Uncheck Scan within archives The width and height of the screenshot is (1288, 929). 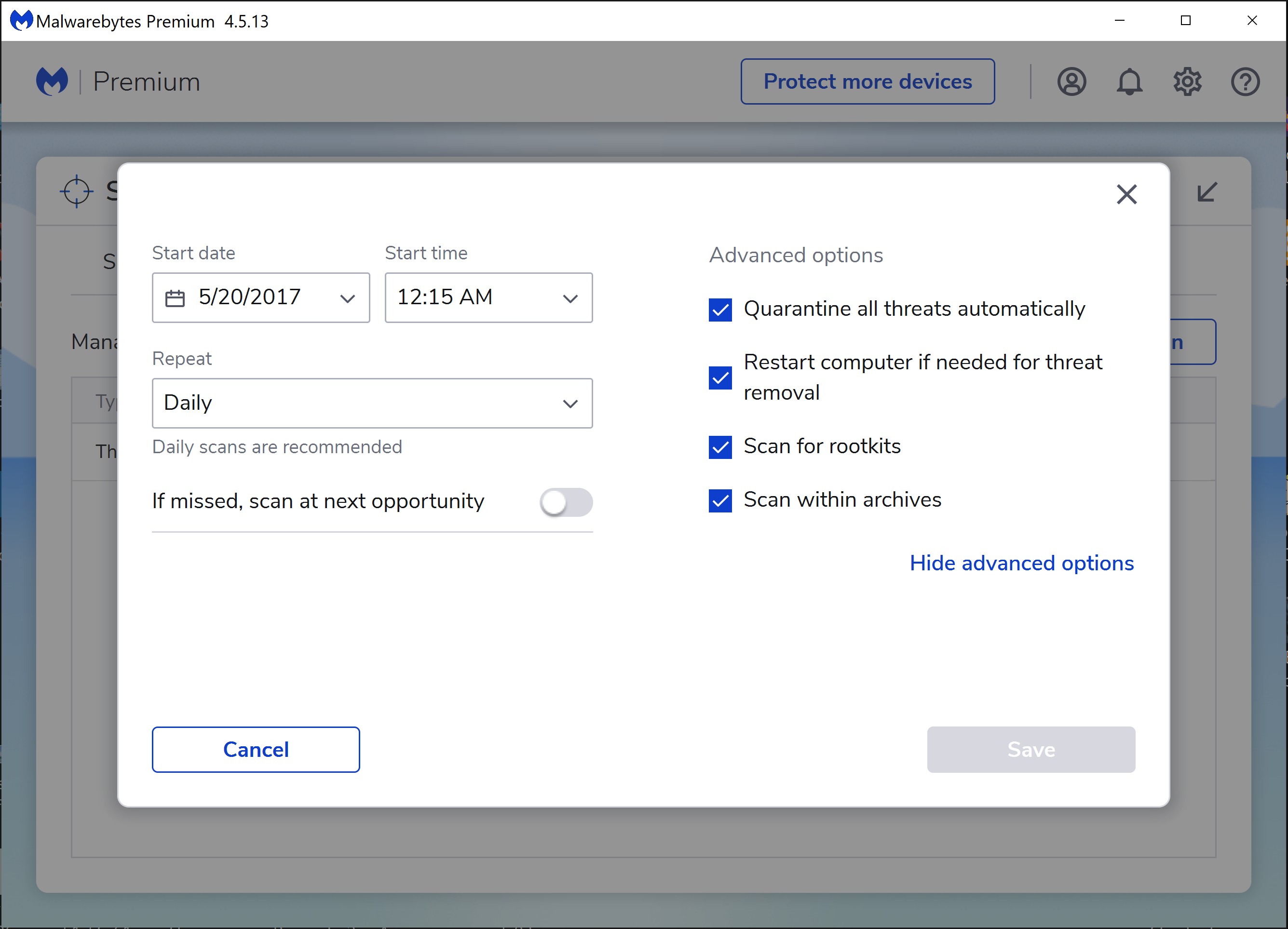tap(720, 501)
